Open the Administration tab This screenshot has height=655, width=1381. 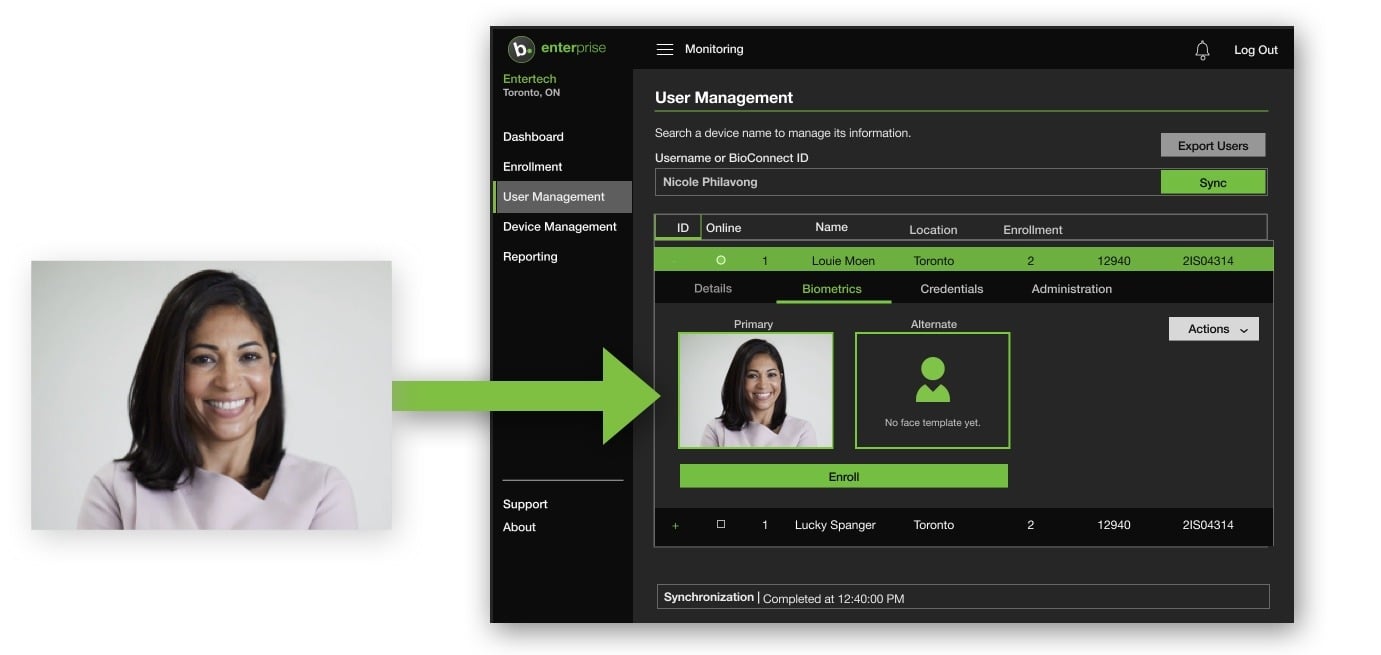[x=1071, y=288]
